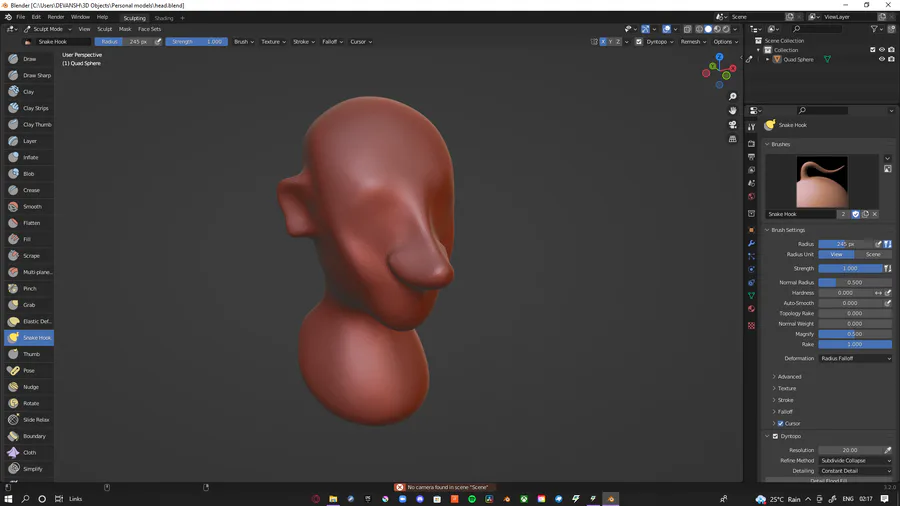Select the Blob brush

pyautogui.click(x=29, y=174)
